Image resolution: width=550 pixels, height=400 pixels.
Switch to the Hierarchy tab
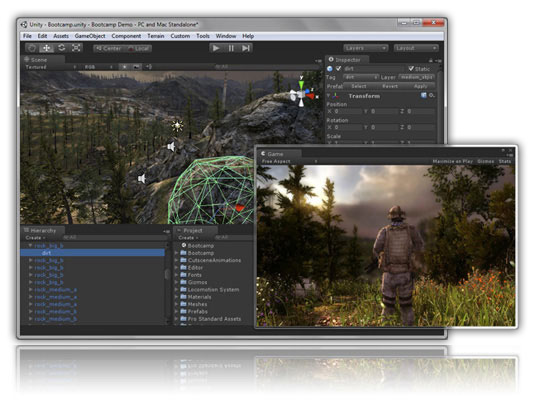coord(42,231)
